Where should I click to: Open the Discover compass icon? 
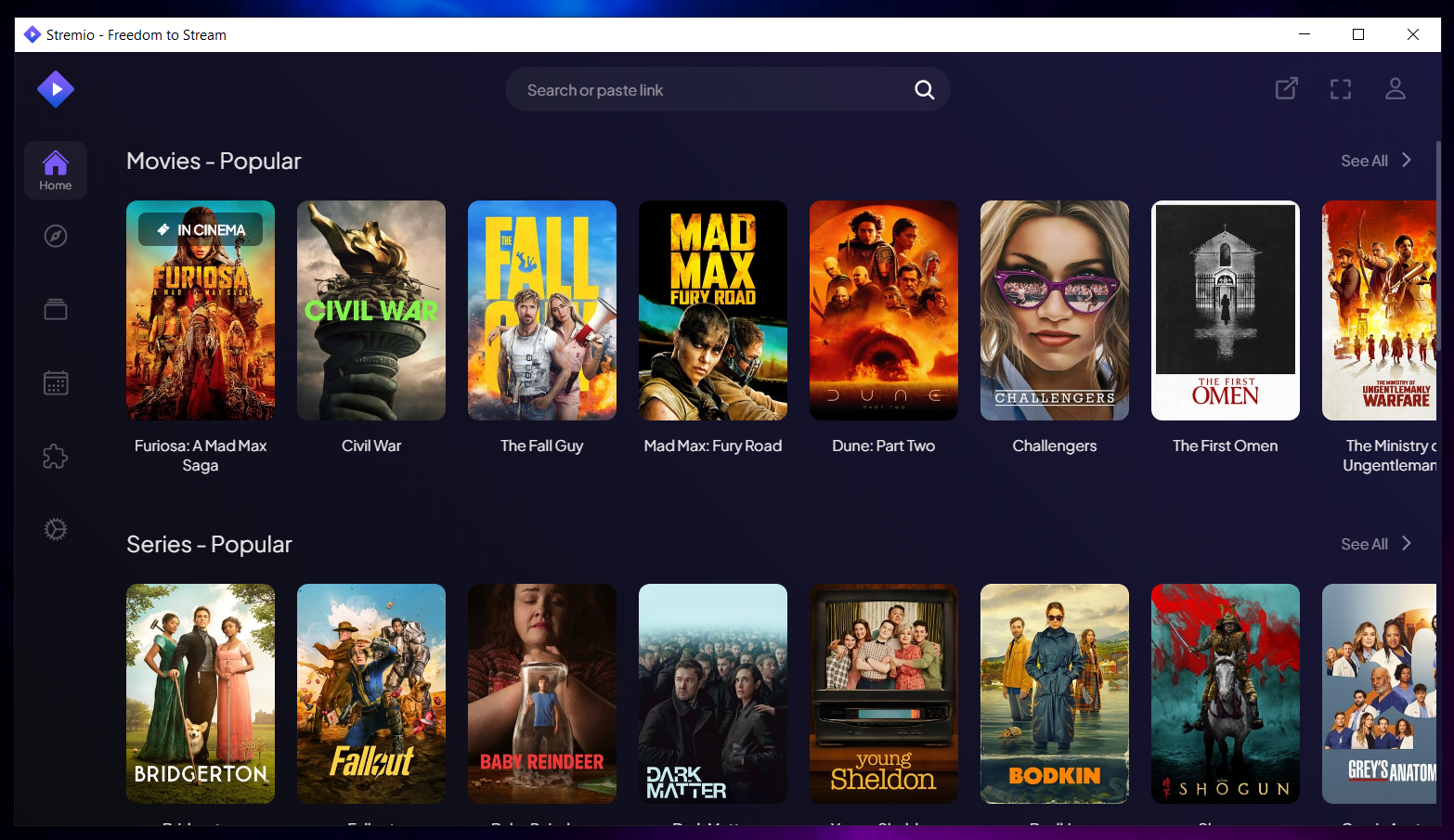pyautogui.click(x=56, y=236)
